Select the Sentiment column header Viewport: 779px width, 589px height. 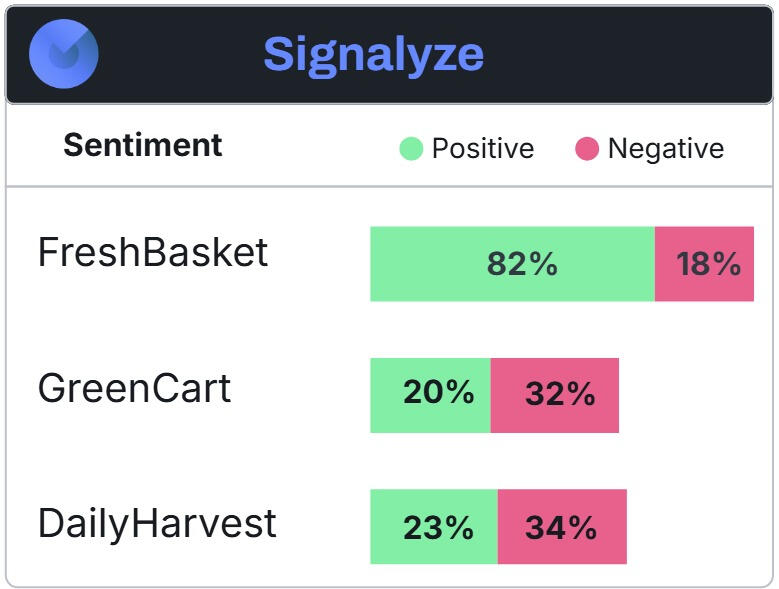(143, 145)
